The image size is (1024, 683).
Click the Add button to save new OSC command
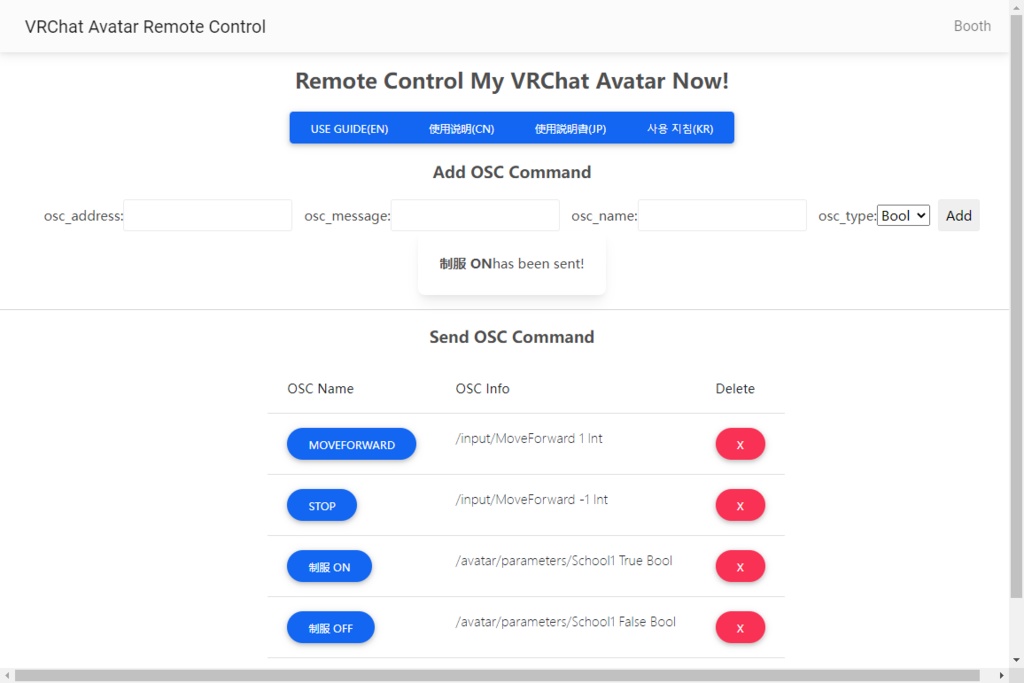(958, 215)
